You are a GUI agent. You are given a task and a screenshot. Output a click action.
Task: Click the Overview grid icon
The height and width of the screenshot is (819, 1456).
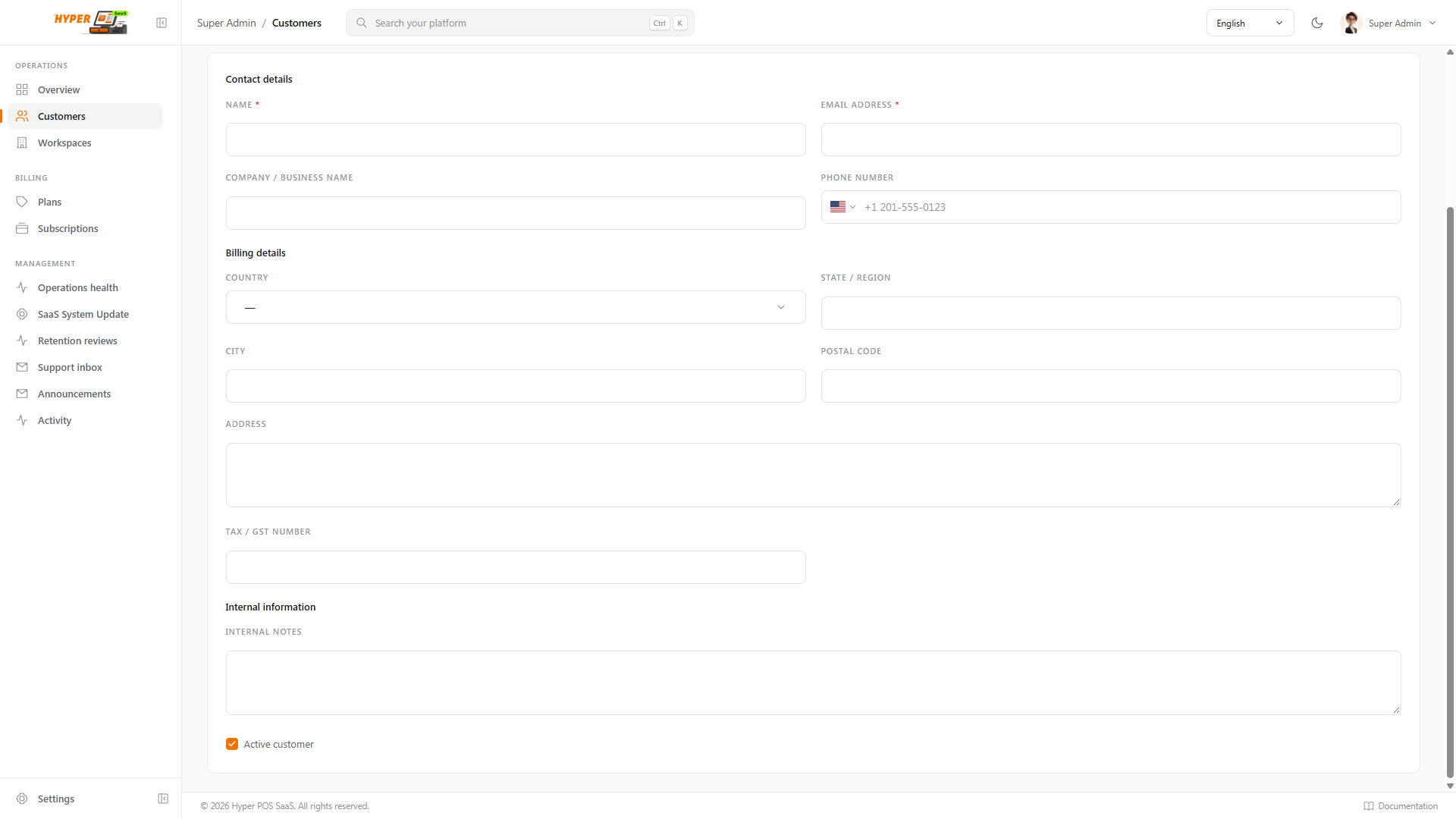pyautogui.click(x=22, y=89)
